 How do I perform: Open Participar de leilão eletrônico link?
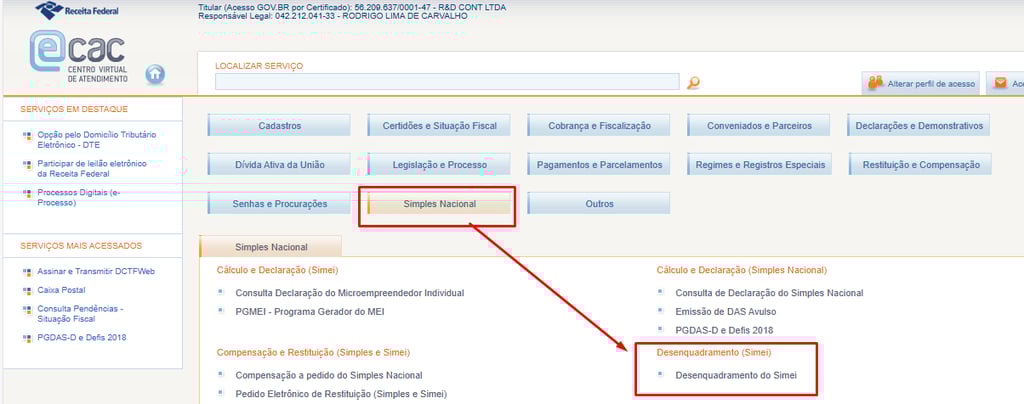point(92,168)
